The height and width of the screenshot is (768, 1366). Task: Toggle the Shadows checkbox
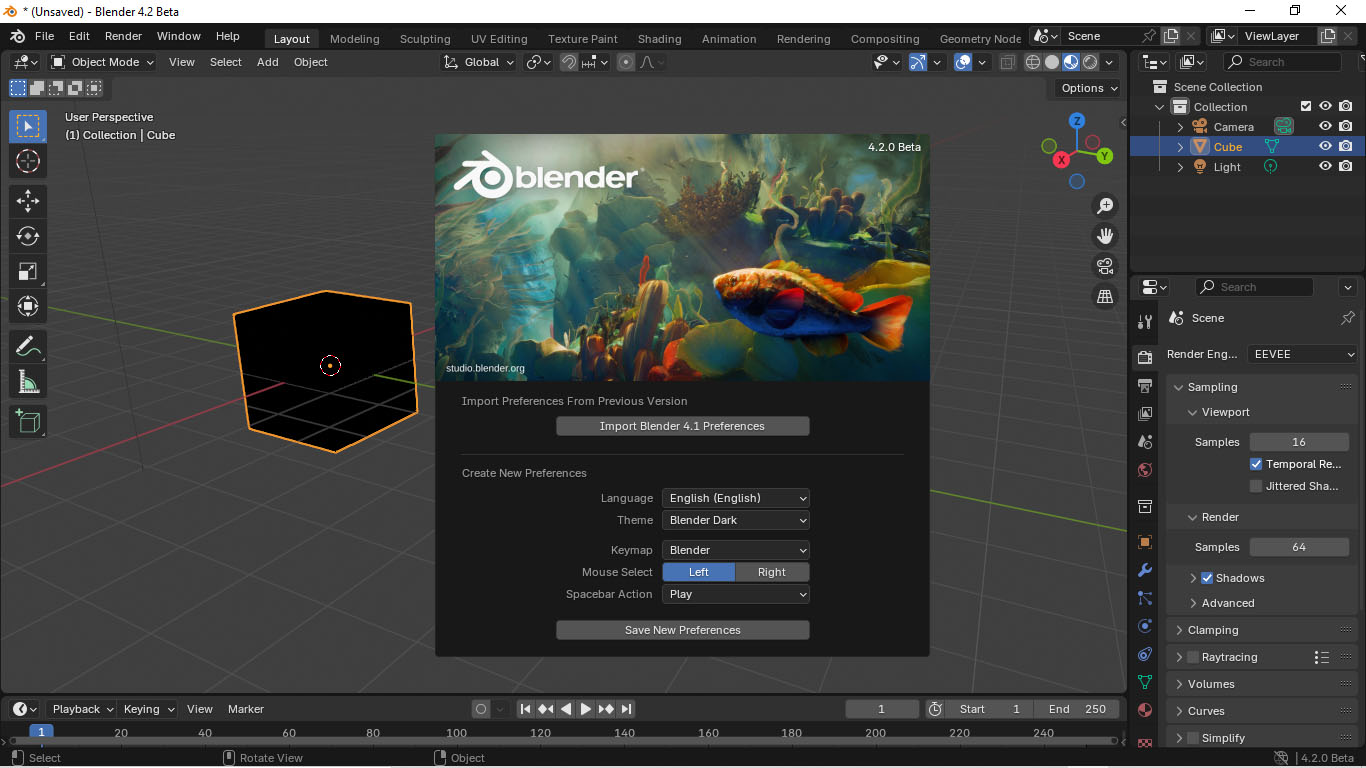[1207, 578]
